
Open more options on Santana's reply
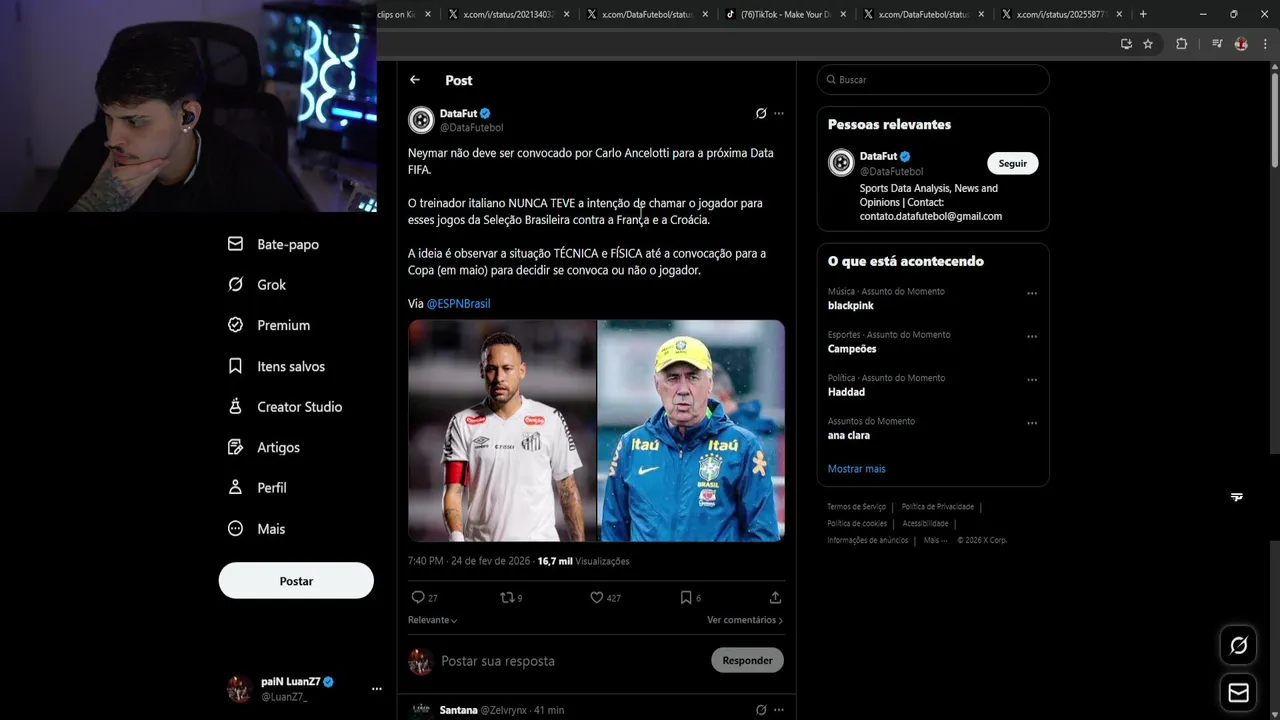click(x=779, y=710)
